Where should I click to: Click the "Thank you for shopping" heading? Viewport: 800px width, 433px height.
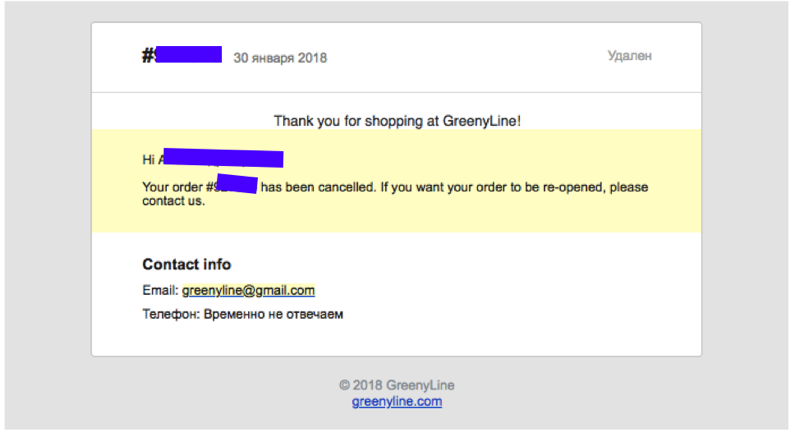pos(397,121)
